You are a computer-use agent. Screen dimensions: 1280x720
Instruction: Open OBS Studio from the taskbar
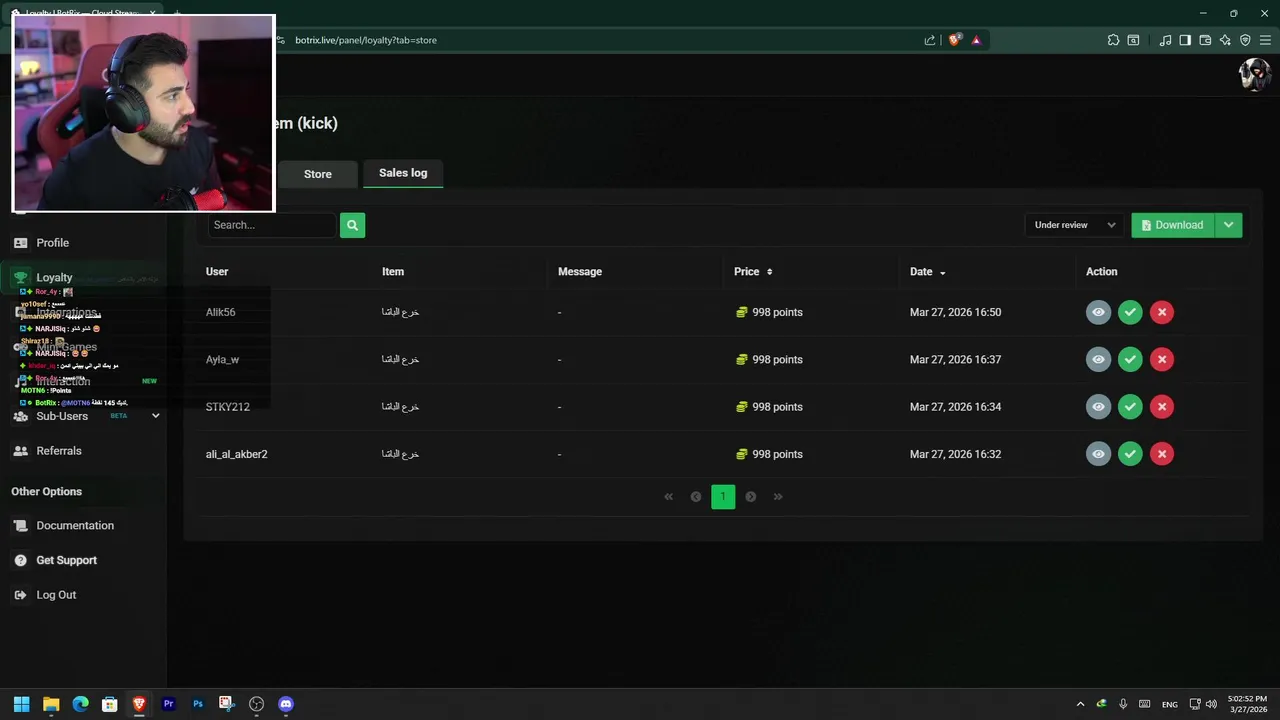point(257,704)
